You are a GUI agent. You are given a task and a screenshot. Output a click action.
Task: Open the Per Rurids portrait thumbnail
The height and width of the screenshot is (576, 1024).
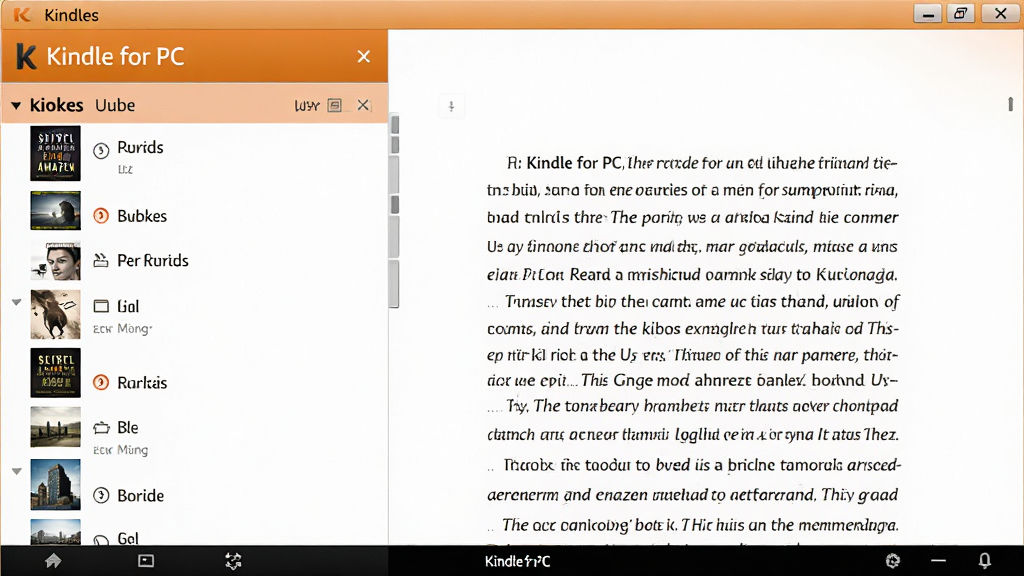tap(56, 261)
